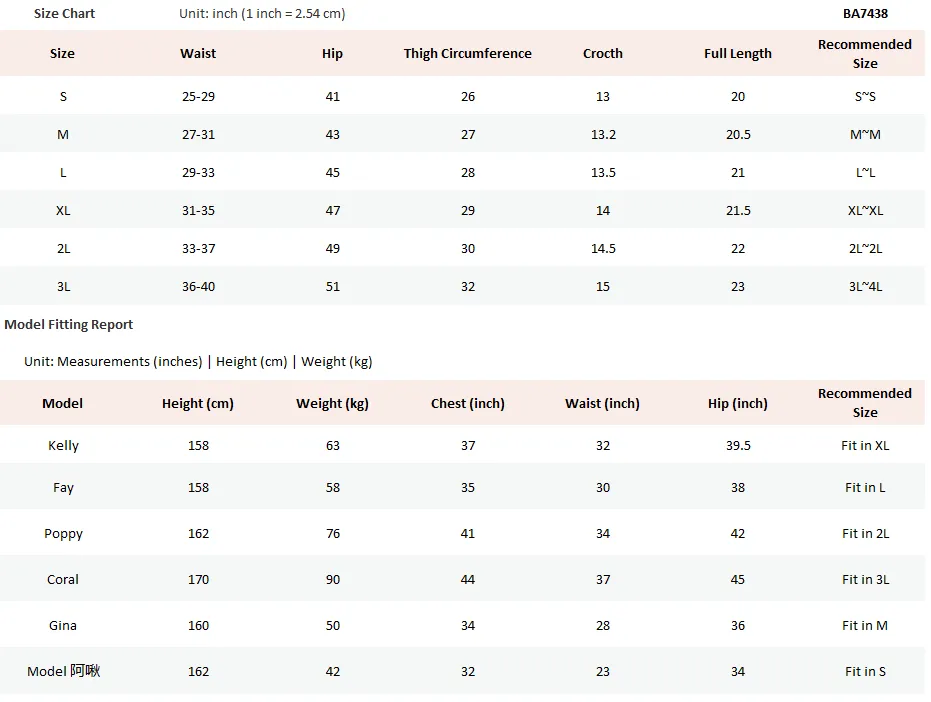Click the hip value 49 in the 2L row
Image resolution: width=931 pixels, height=702 pixels.
click(x=332, y=248)
